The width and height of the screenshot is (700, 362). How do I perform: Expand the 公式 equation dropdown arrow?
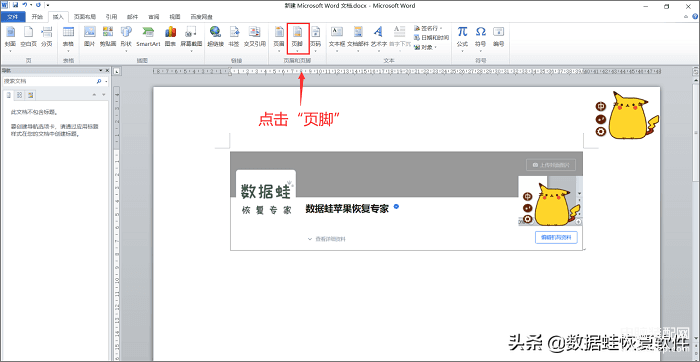[x=462, y=51]
